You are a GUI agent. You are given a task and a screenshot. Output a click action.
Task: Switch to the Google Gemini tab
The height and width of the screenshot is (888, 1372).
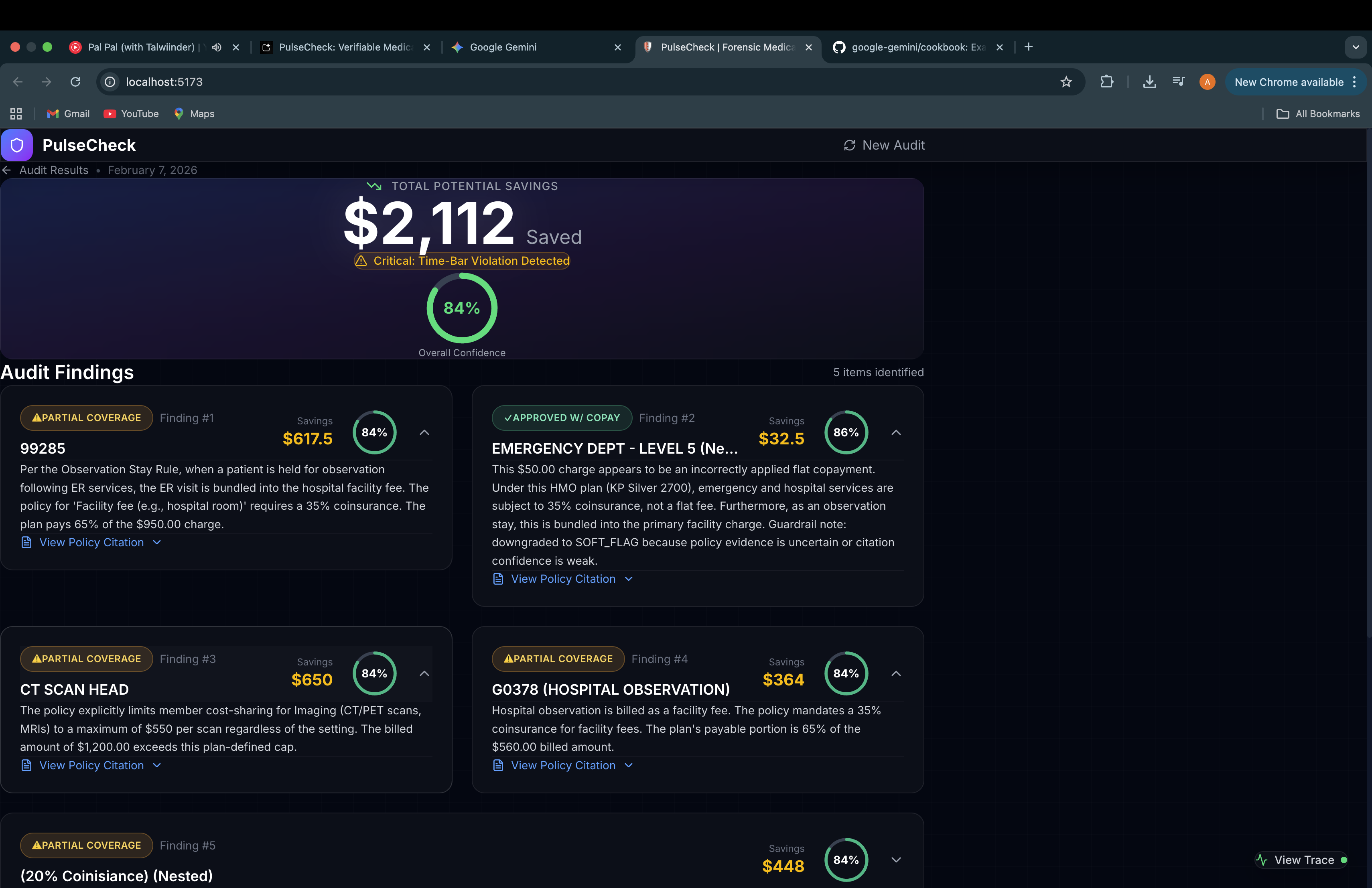(x=503, y=47)
